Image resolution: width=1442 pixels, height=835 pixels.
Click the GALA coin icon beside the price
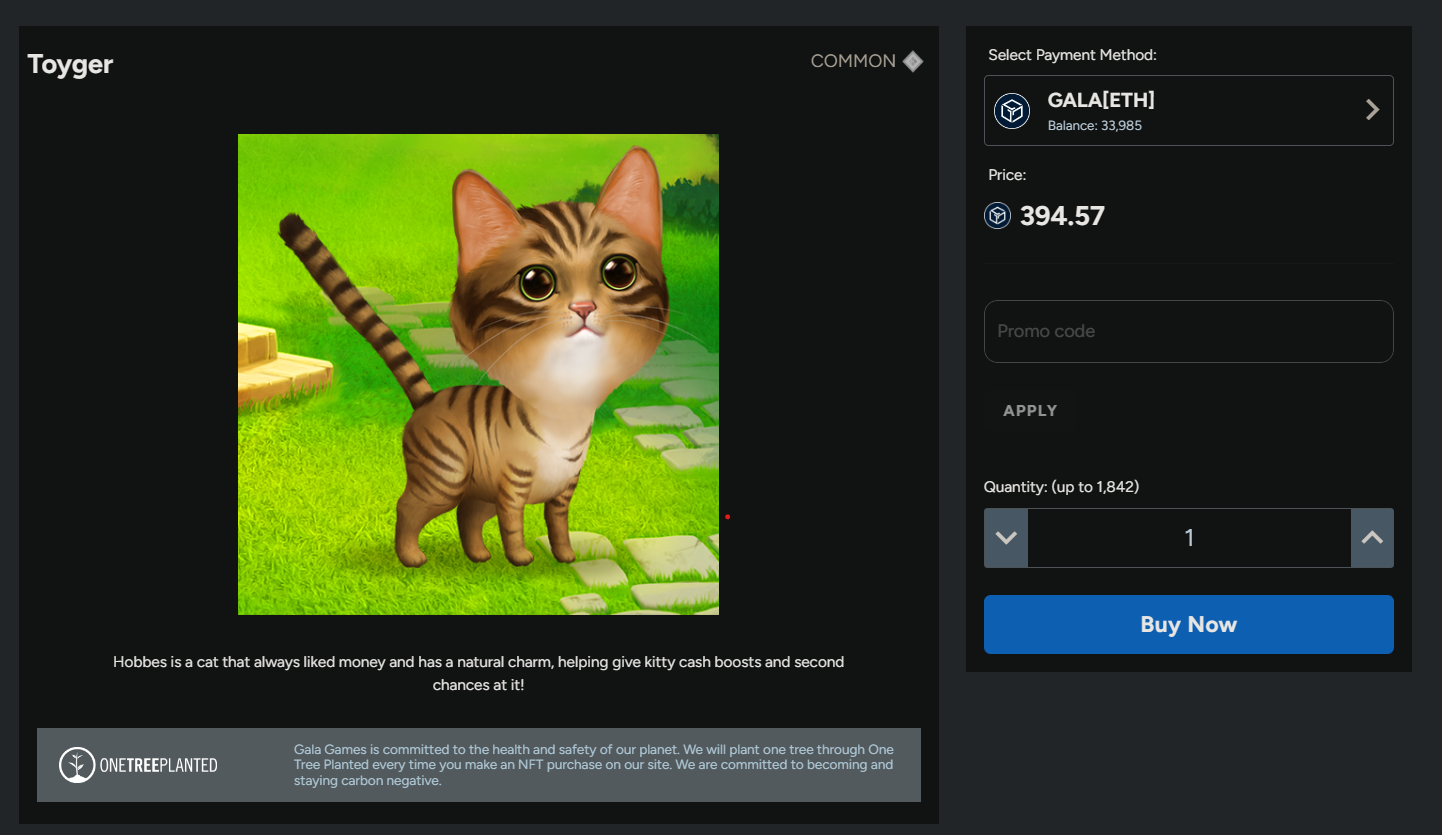click(x=997, y=216)
